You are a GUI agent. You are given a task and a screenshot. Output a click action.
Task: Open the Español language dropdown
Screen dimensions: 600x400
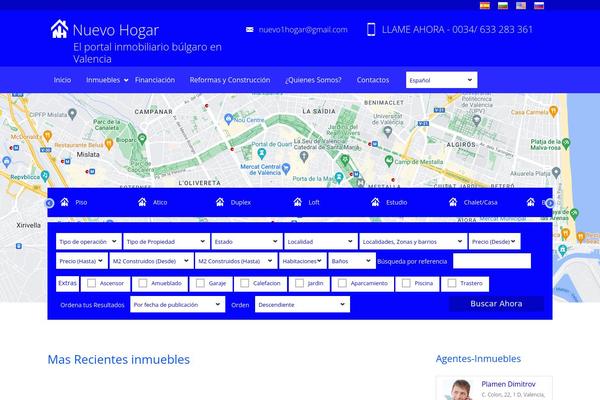[x=441, y=80]
